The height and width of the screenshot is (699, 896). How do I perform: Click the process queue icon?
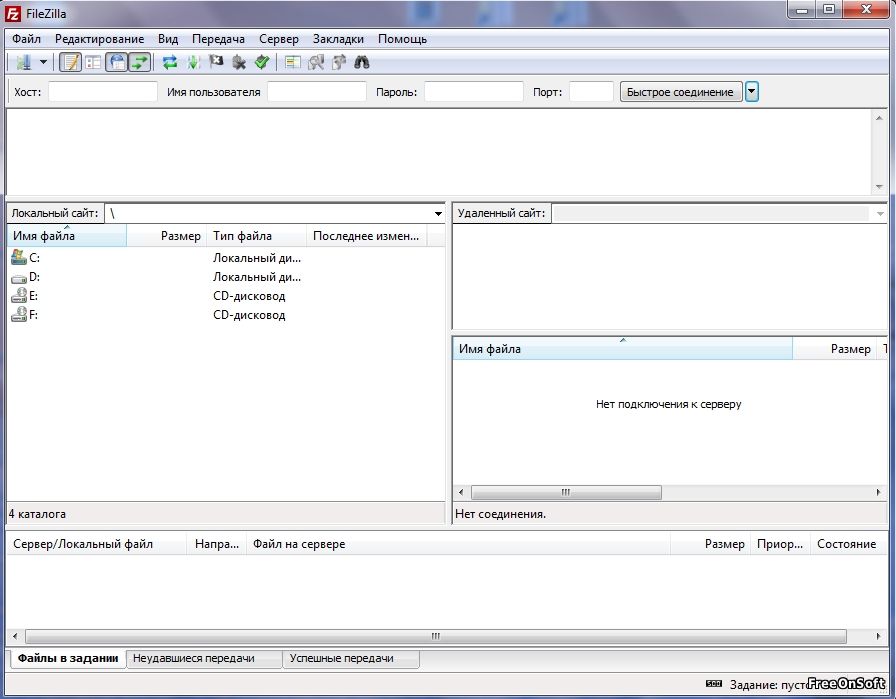(193, 62)
